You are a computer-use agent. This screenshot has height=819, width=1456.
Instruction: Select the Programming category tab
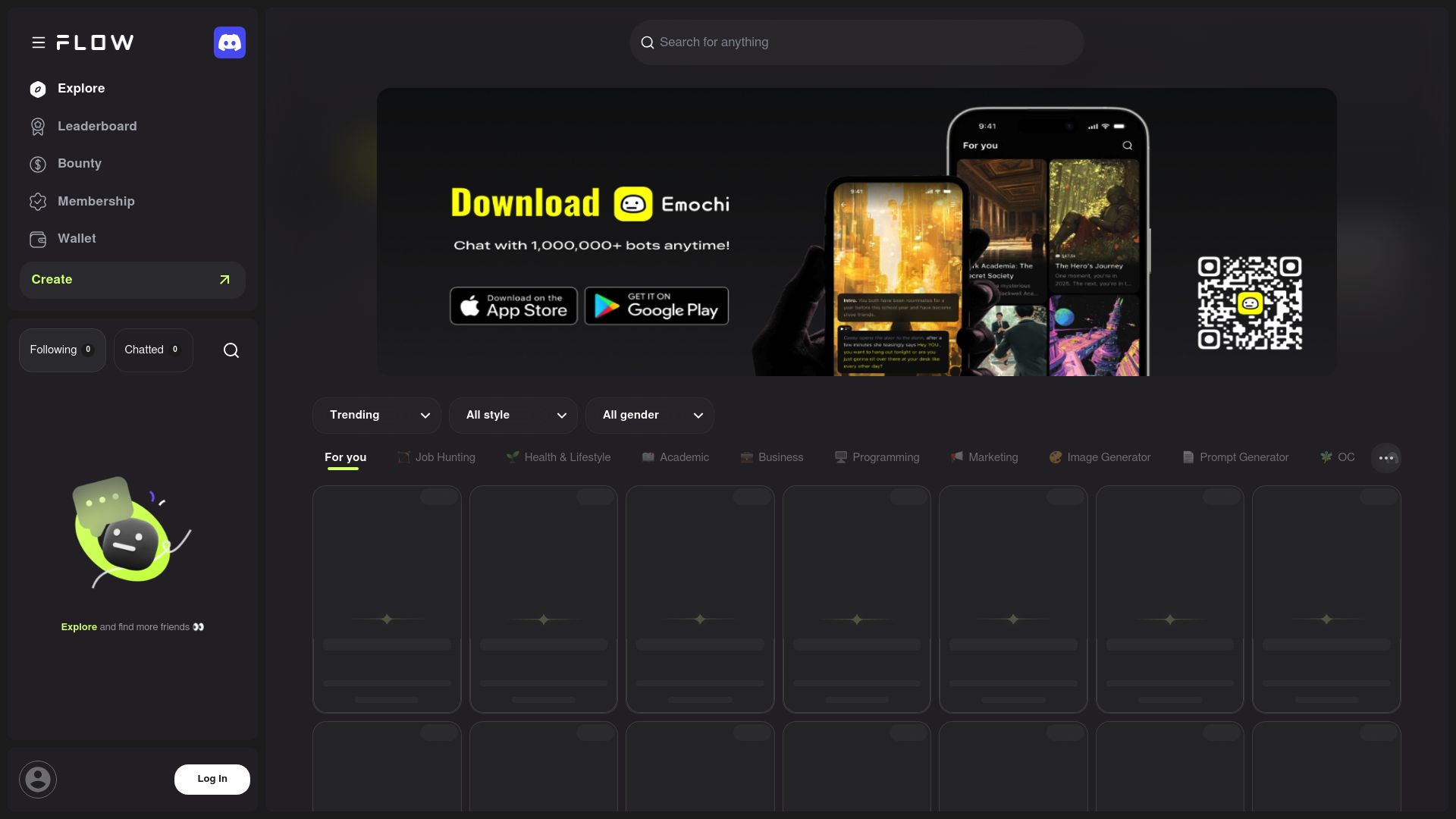pos(877,457)
